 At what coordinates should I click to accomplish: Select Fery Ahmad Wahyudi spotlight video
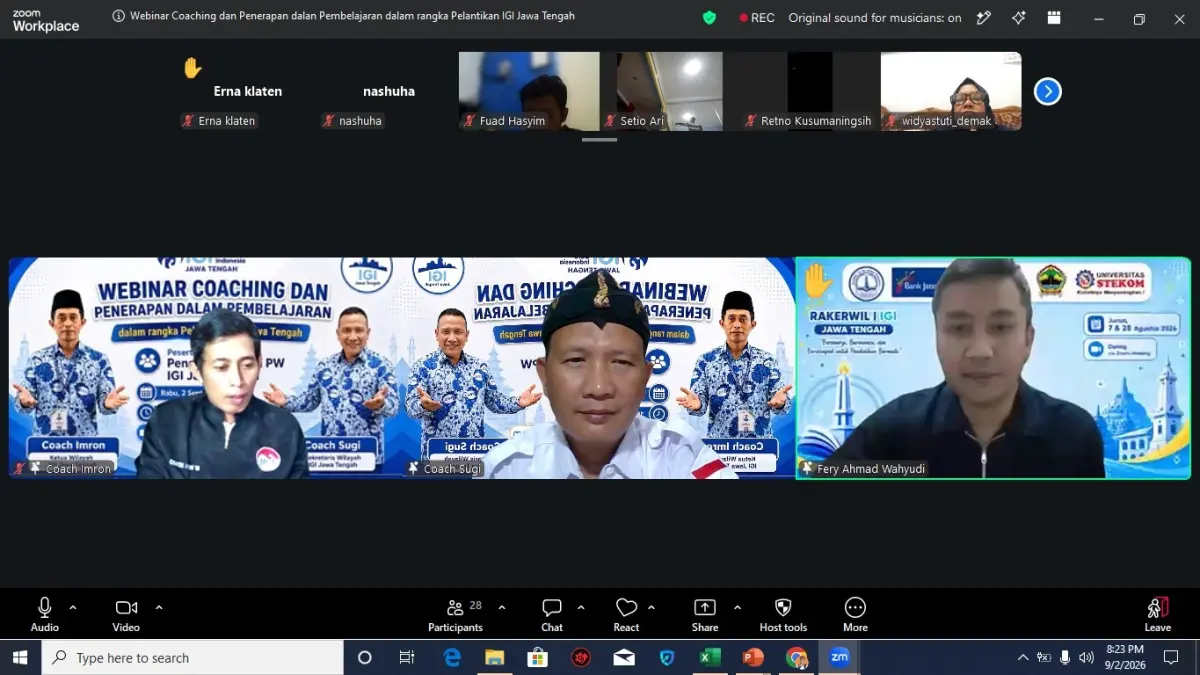993,368
